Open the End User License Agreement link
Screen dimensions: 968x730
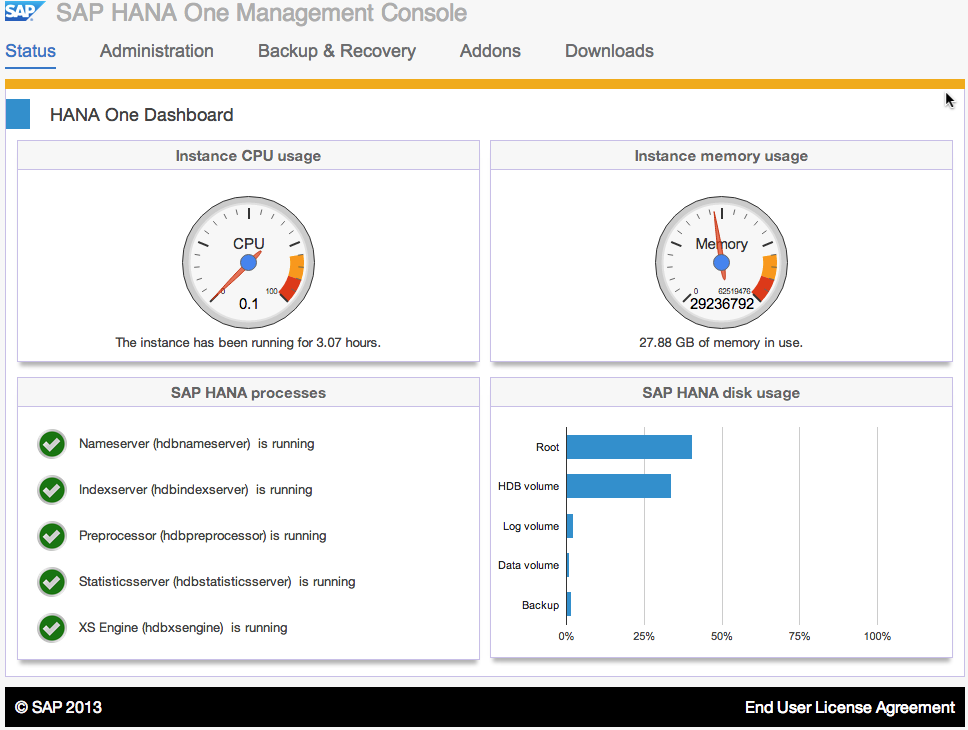[849, 707]
